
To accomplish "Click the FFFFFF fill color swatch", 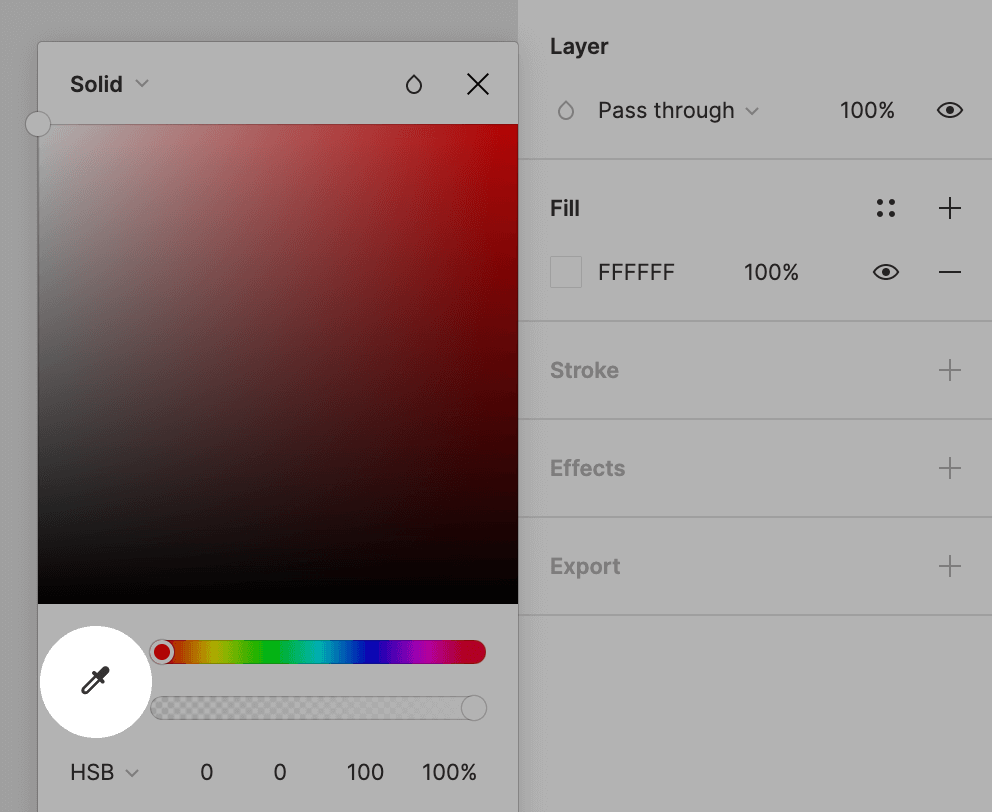I will (x=566, y=272).
